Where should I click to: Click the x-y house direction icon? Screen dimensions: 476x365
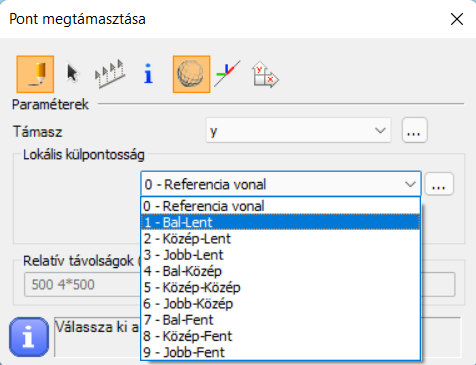[265, 75]
